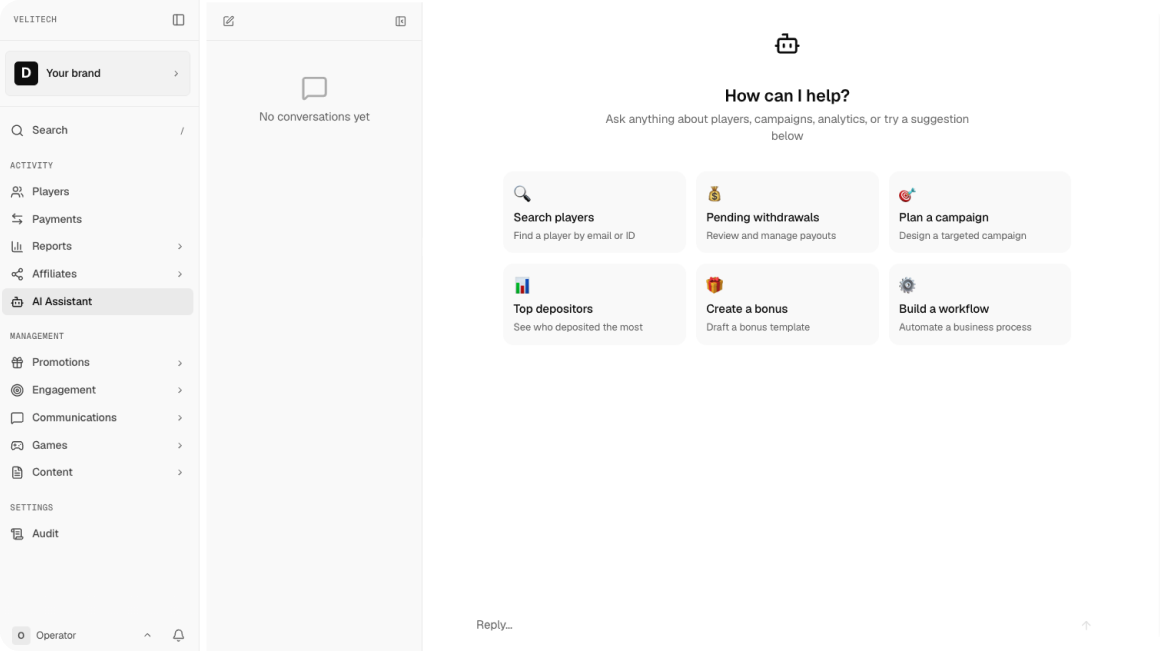Click the magnifying glass on Search players card
This screenshot has width=1160, height=651.
522,194
